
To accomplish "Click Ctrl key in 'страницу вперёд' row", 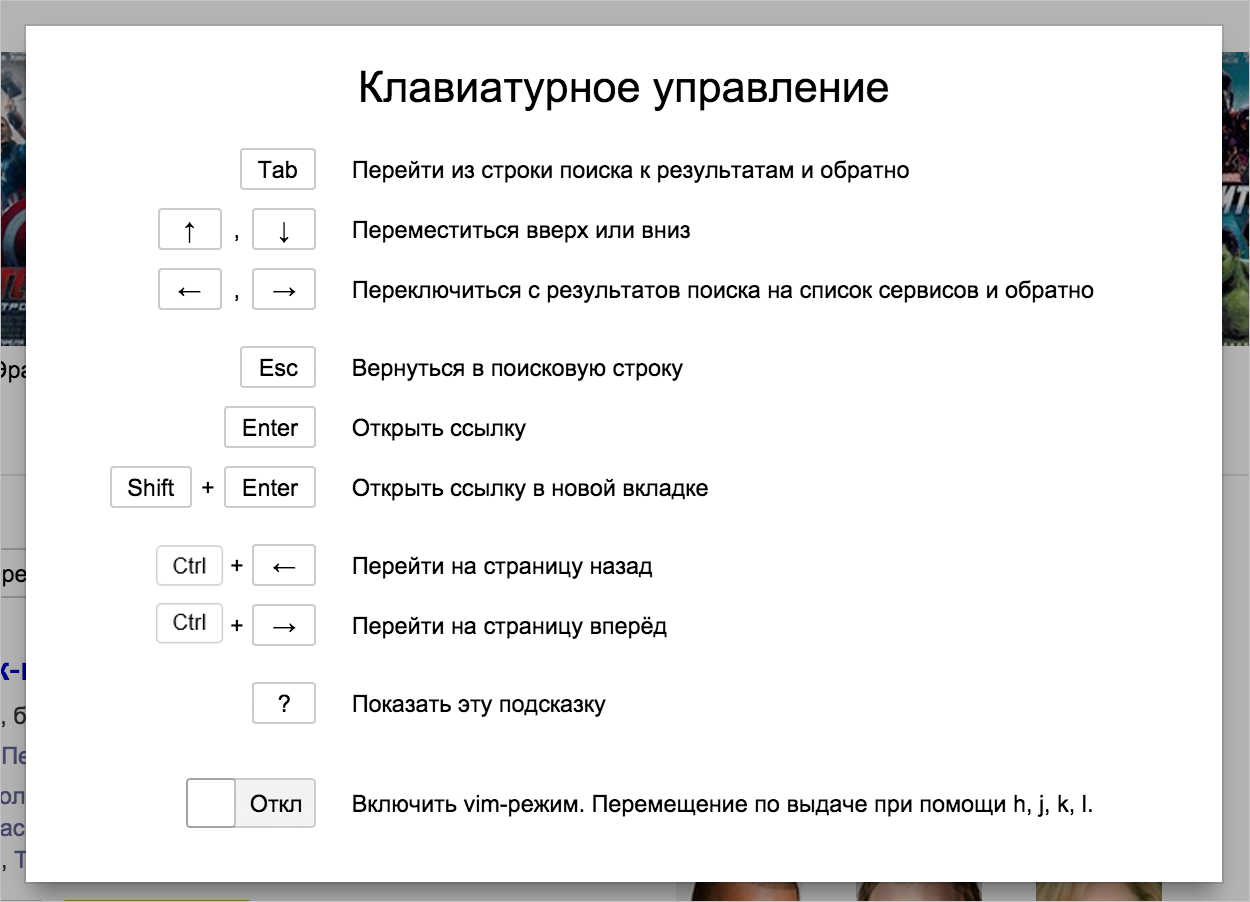I will pyautogui.click(x=189, y=624).
